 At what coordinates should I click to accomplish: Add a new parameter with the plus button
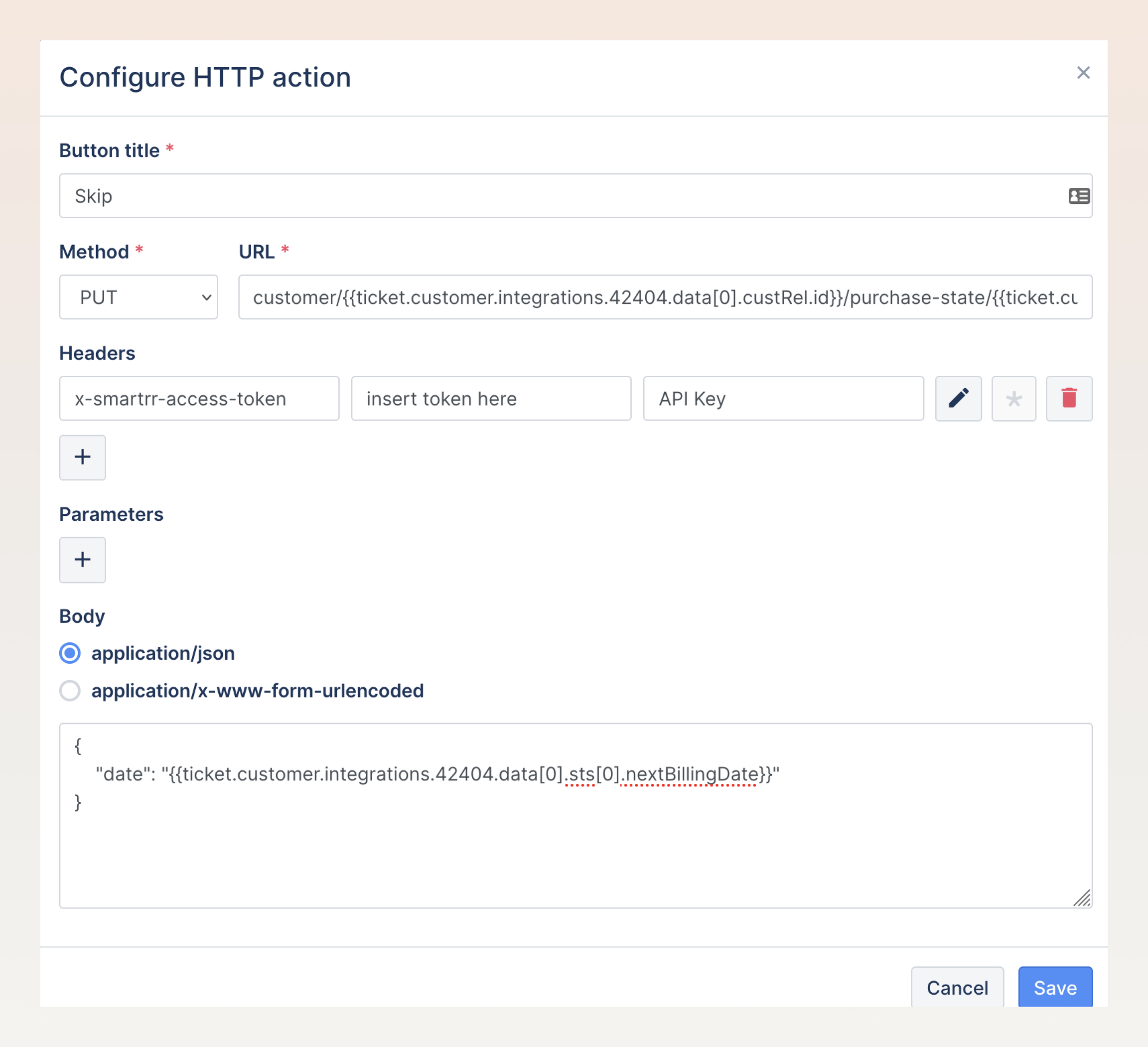pyautogui.click(x=83, y=560)
